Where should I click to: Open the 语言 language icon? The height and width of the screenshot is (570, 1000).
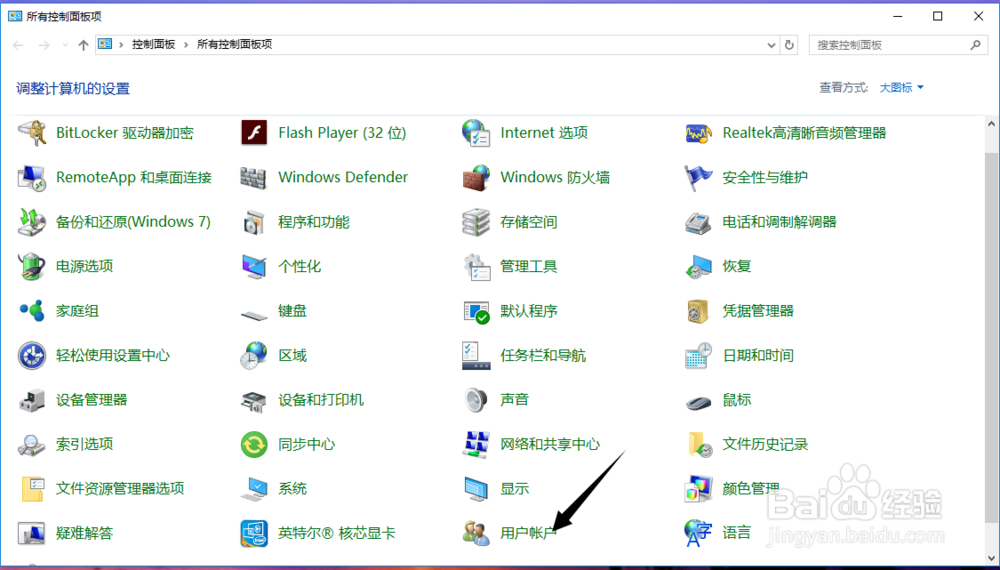point(698,534)
